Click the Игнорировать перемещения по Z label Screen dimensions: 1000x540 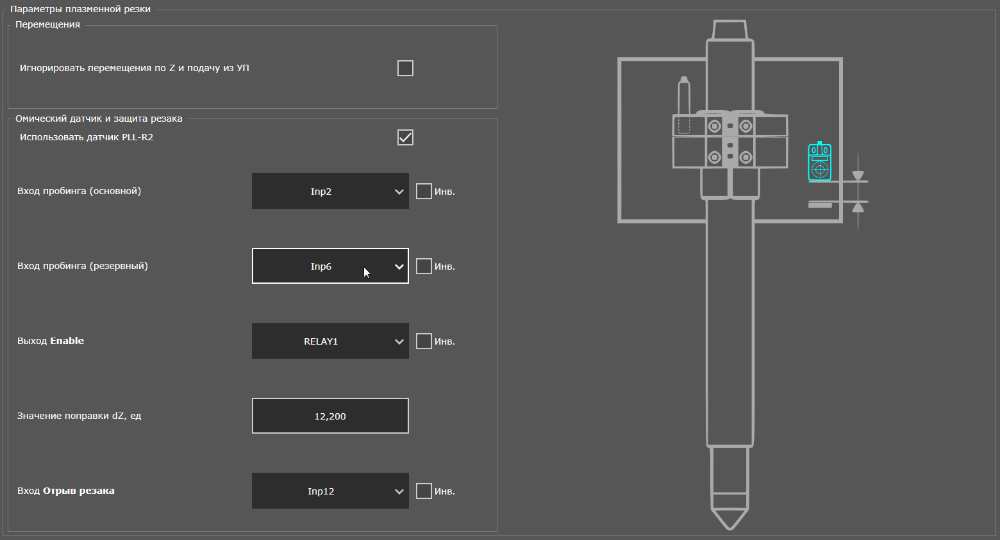click(x=135, y=68)
